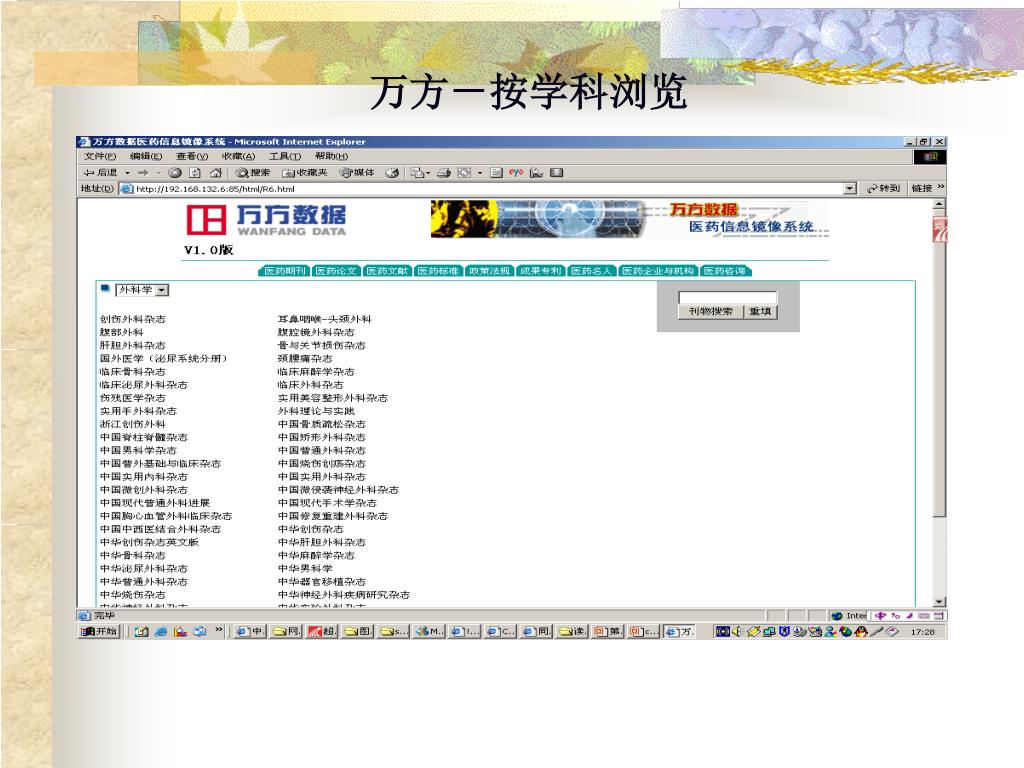1024x768 pixels.
Task: Select the 医药标准 tab
Action: (438, 271)
